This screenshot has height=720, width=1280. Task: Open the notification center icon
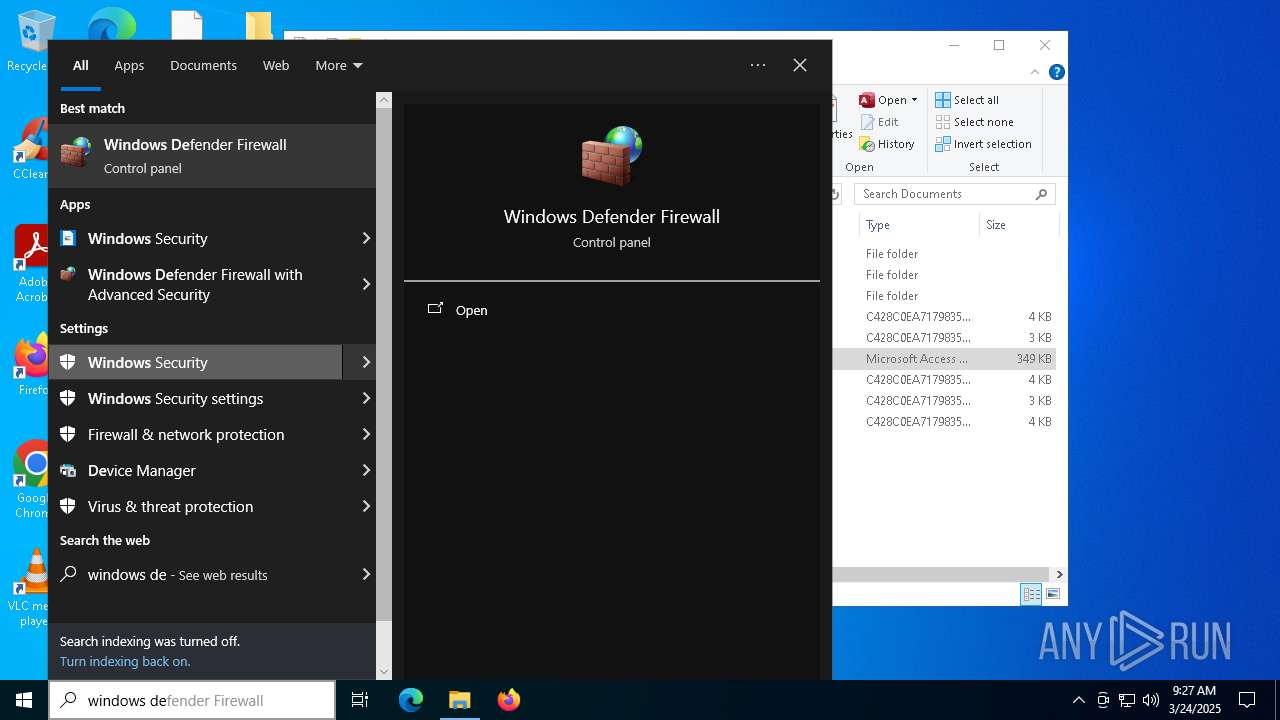pos(1247,700)
